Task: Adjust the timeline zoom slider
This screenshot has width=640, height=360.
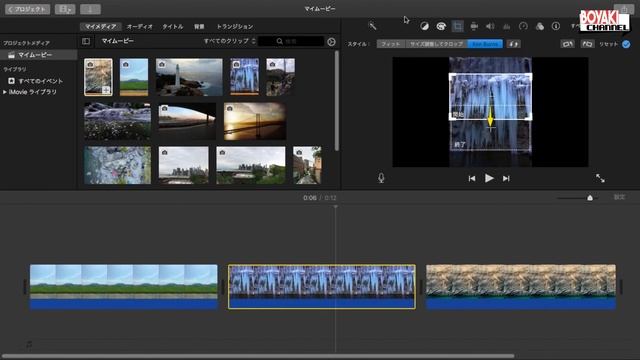Action: 590,198
